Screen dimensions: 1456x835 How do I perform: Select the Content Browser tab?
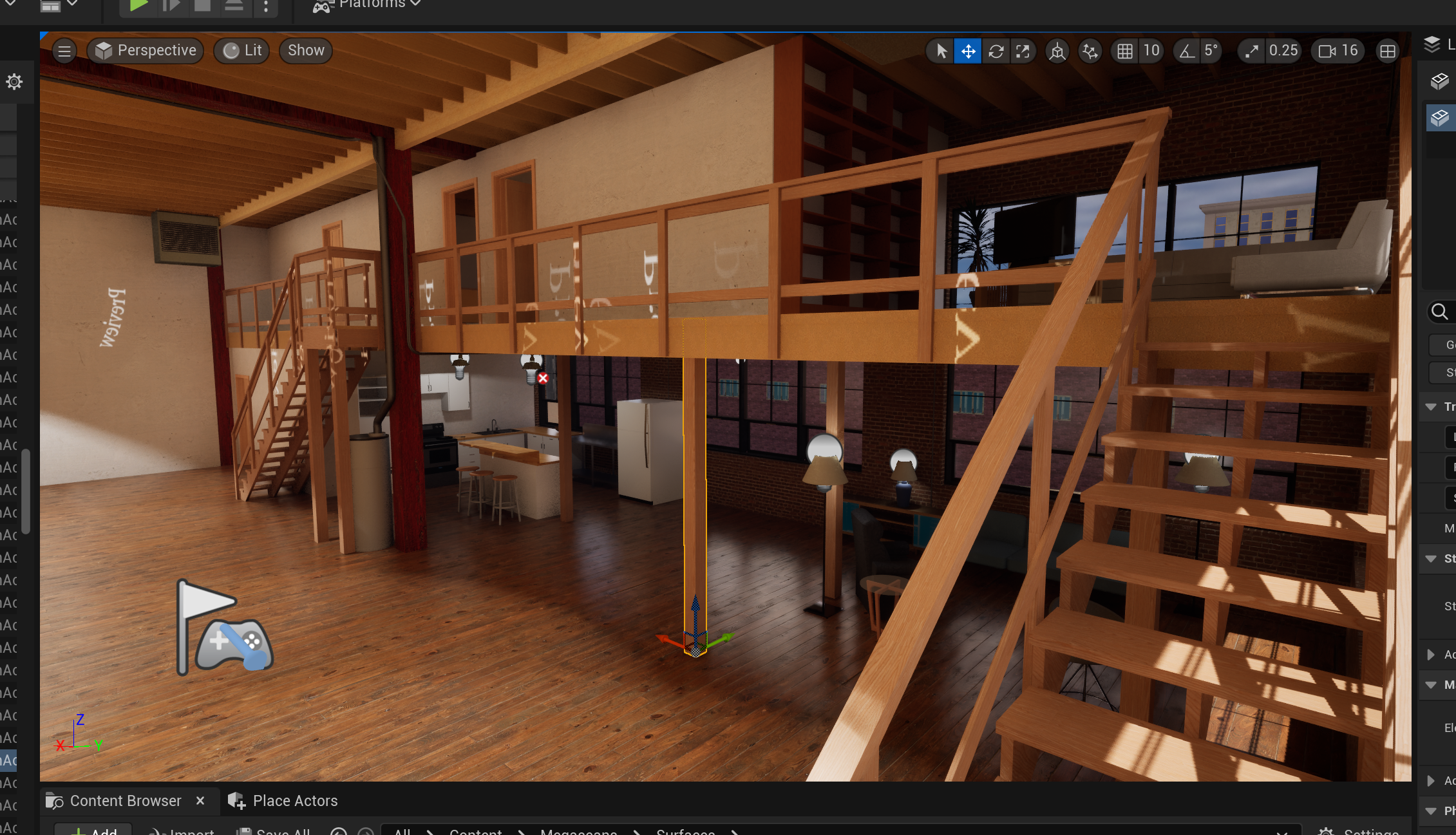(x=115, y=800)
